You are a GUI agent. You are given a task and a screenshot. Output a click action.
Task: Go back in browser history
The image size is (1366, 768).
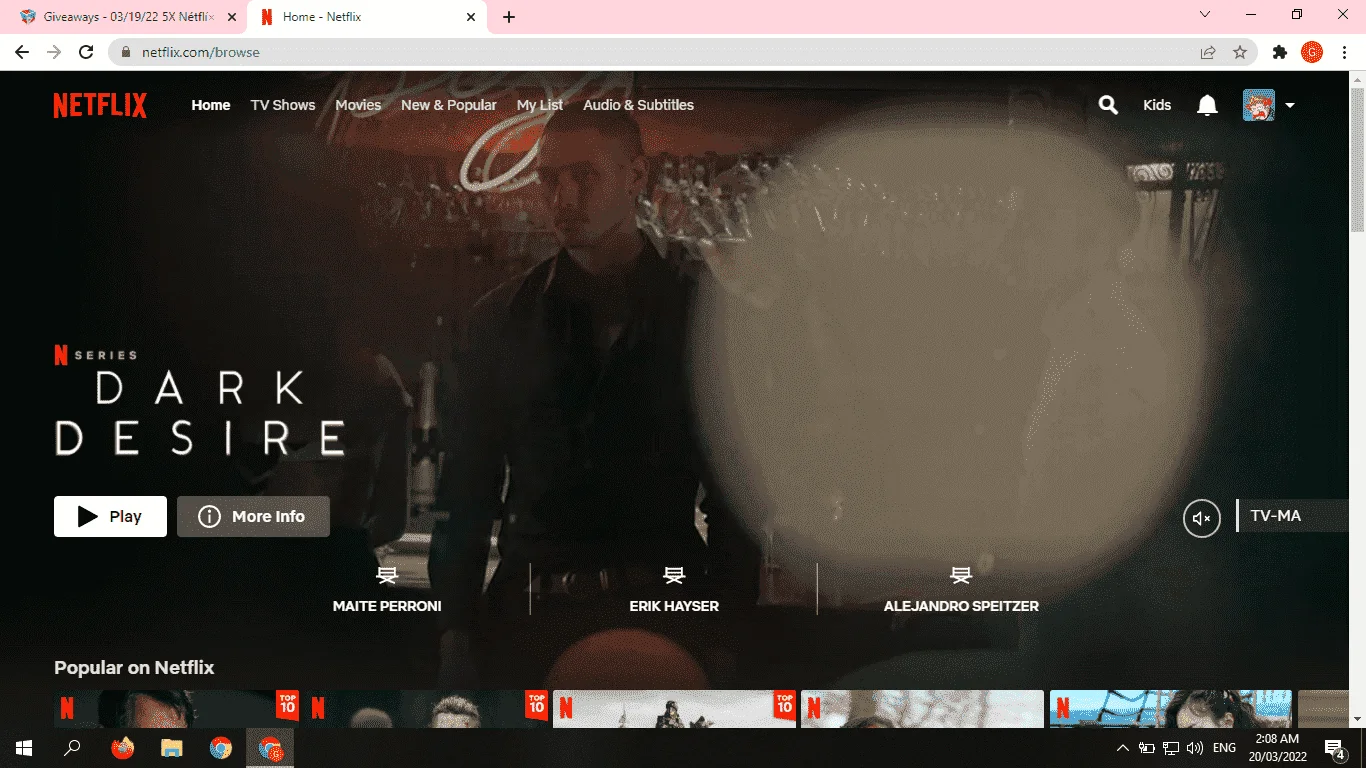22,52
